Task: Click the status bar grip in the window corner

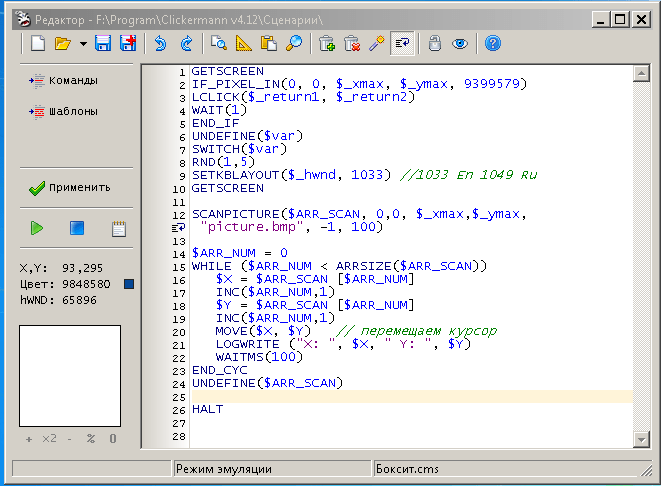Action: pyautogui.click(x=646, y=471)
